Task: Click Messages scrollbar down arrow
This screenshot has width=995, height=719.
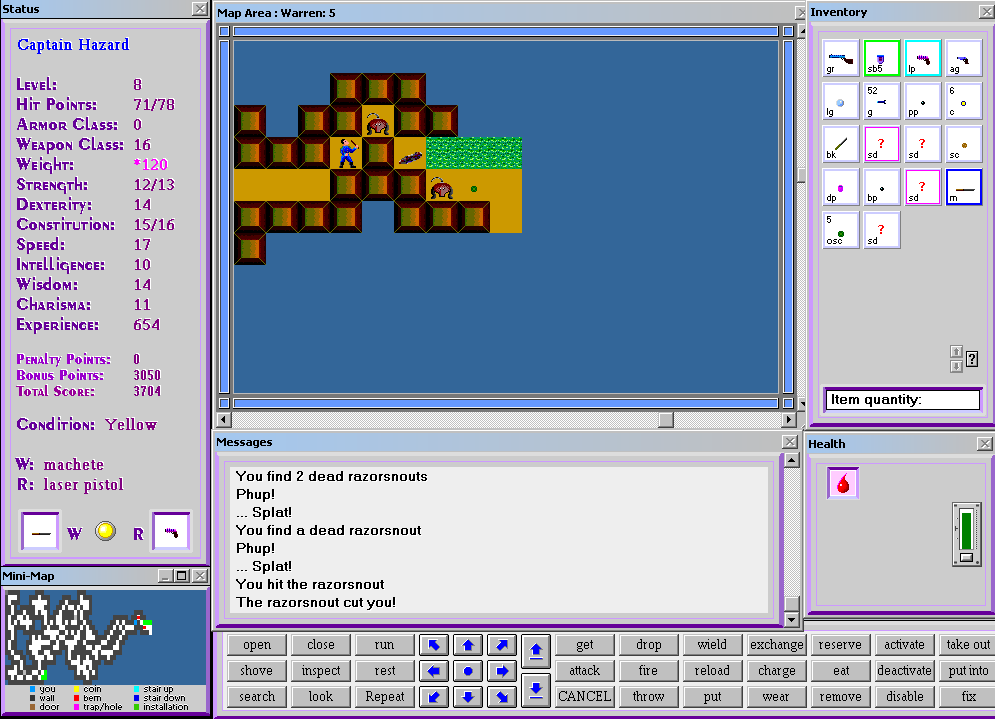Action: pos(791,619)
